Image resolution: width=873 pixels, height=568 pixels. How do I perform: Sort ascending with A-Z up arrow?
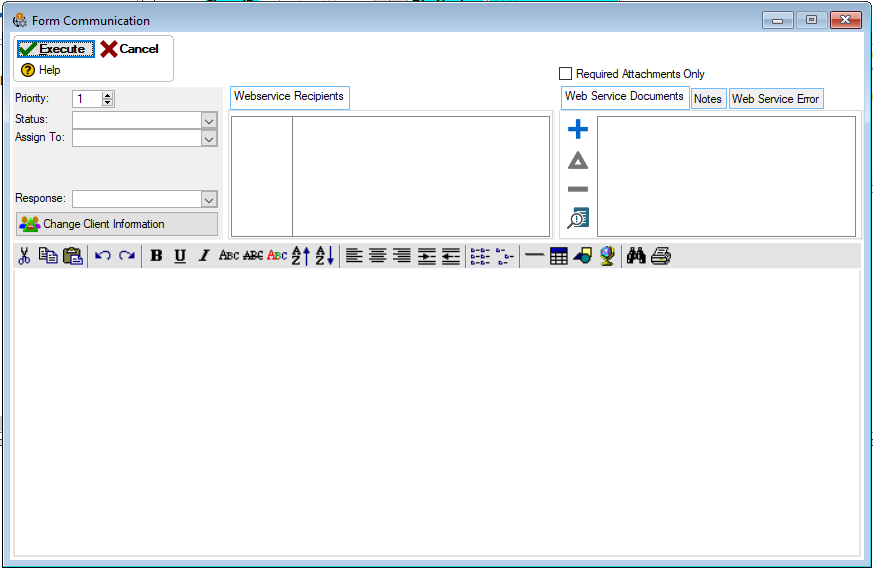(301, 256)
